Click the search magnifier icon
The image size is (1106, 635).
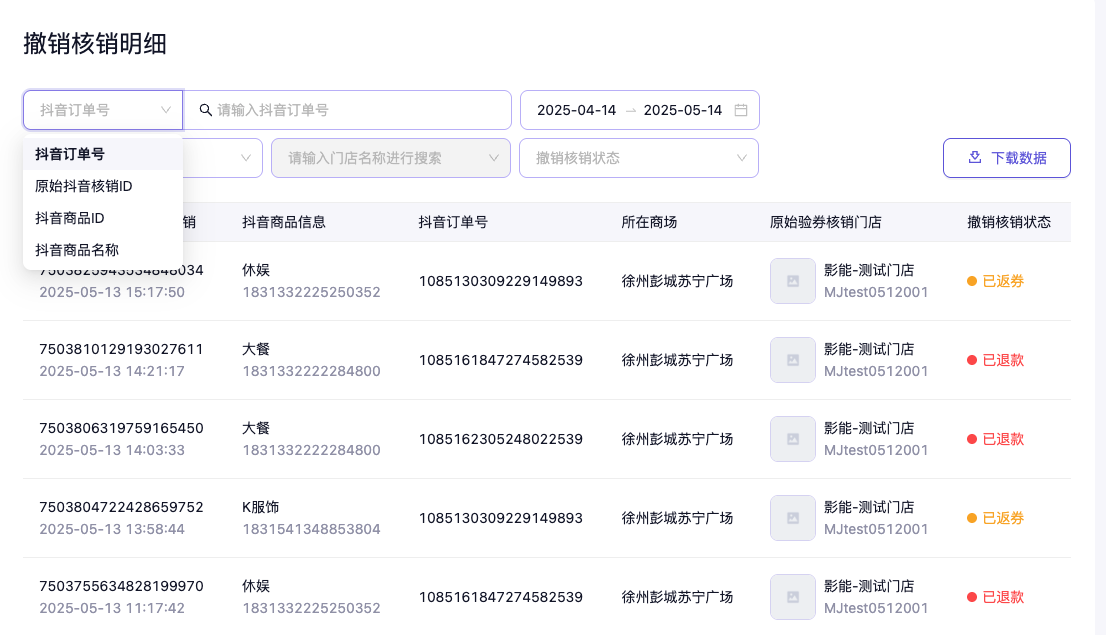tap(206, 110)
